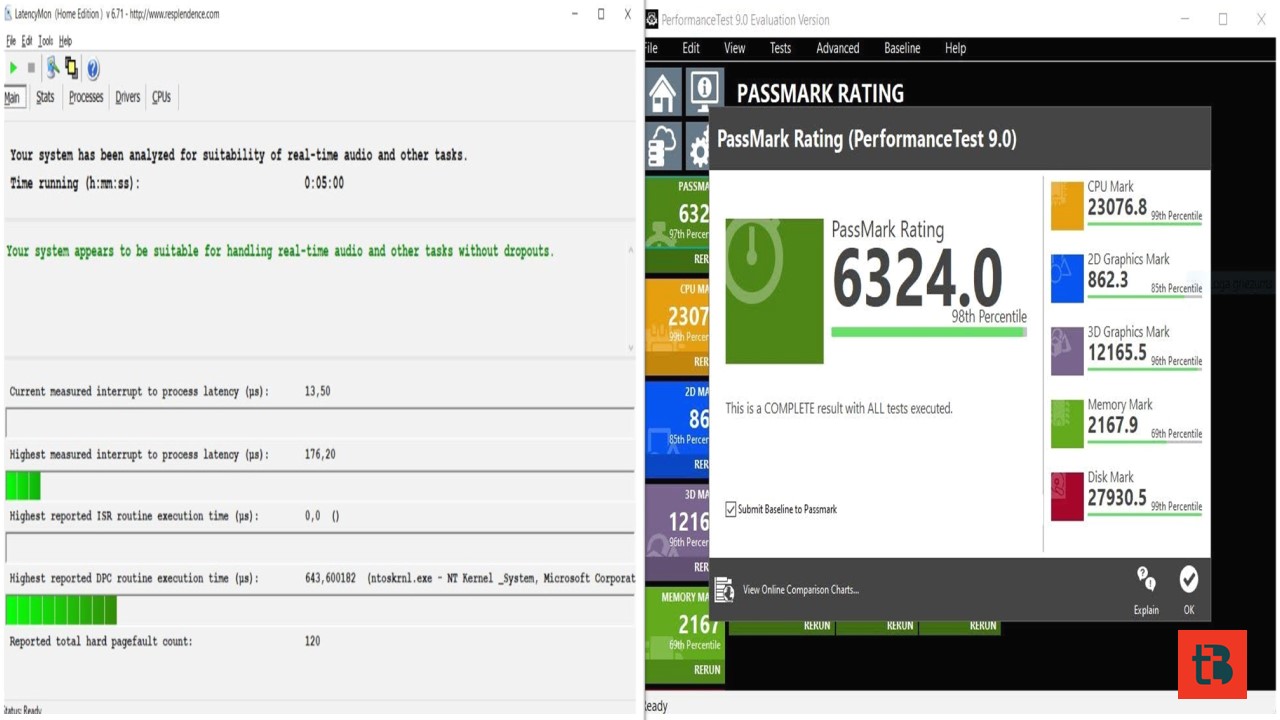
Task: Click the green Memory Mark icon
Action: point(1067,424)
